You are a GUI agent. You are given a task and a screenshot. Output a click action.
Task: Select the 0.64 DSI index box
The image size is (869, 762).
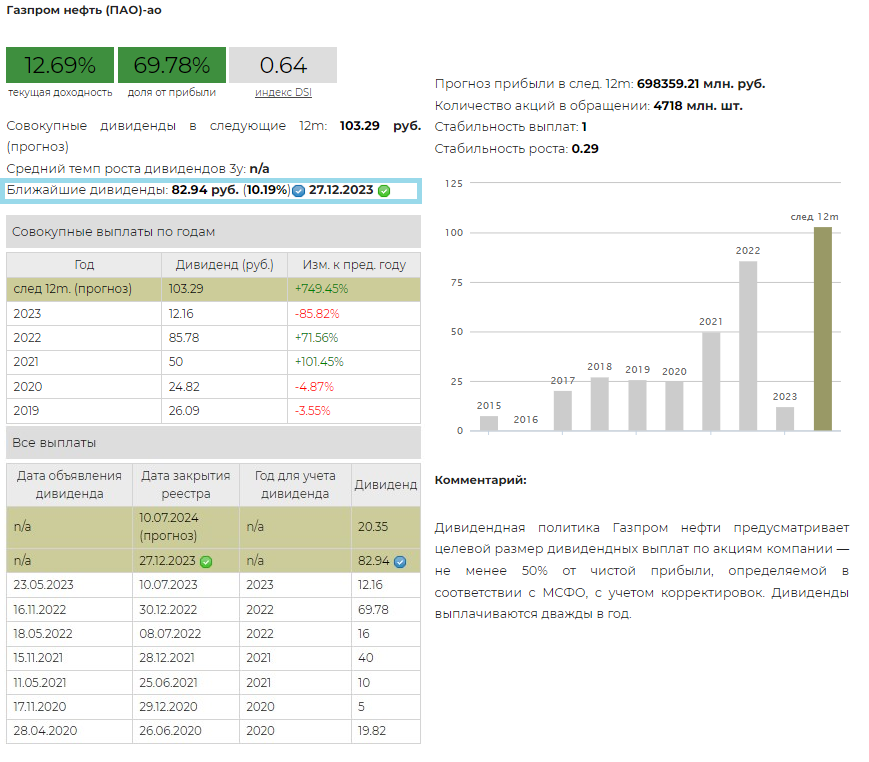pyautogui.click(x=283, y=66)
